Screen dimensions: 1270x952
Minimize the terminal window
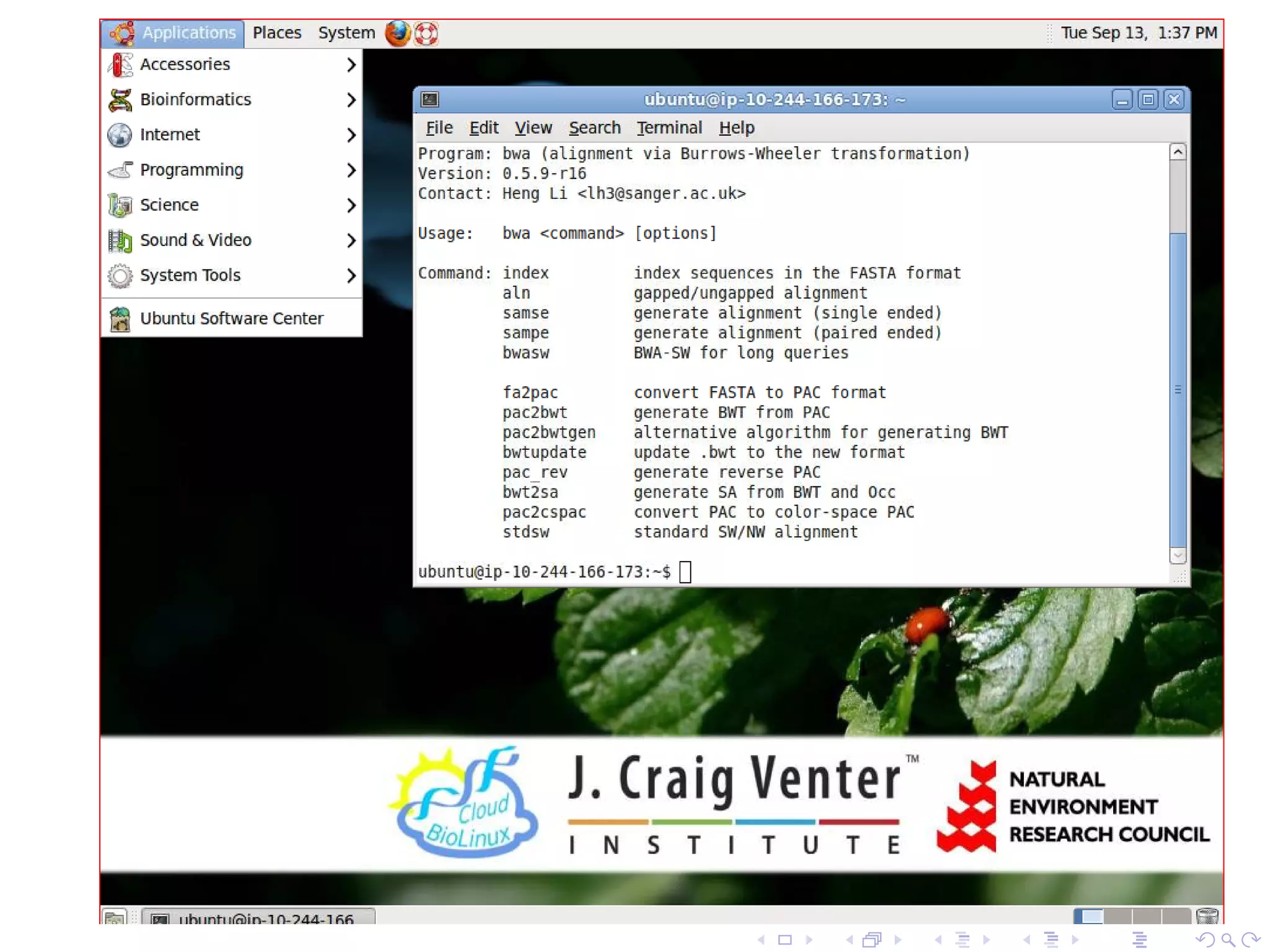pos(1122,100)
